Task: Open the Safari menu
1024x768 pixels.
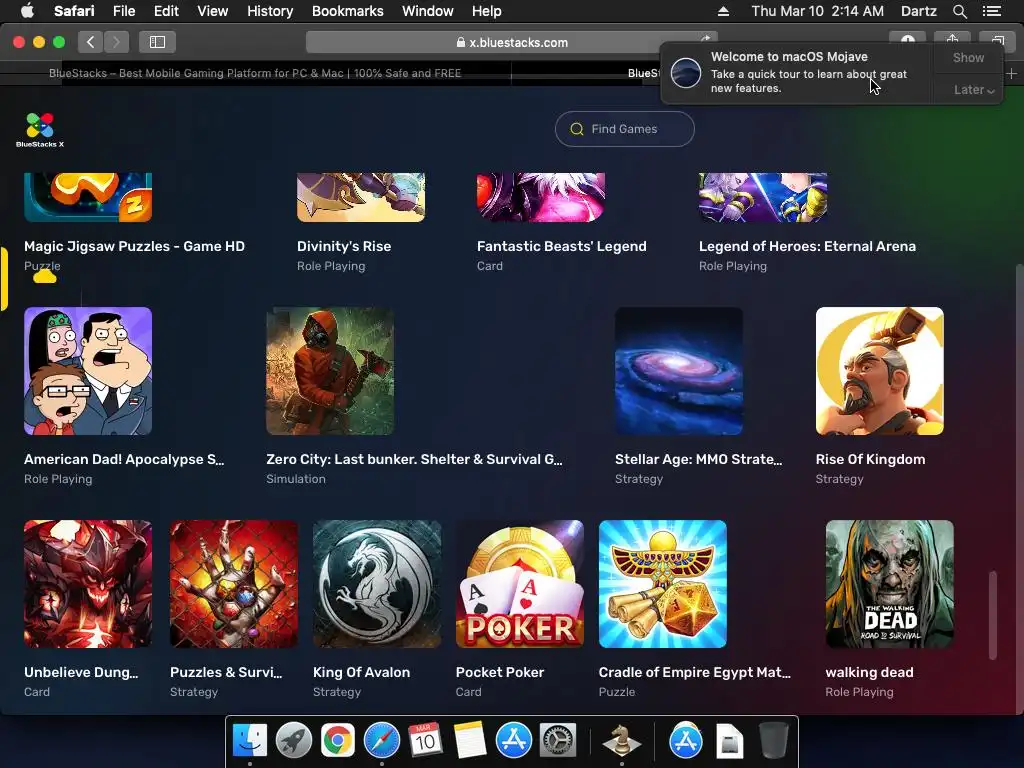Action: click(74, 11)
